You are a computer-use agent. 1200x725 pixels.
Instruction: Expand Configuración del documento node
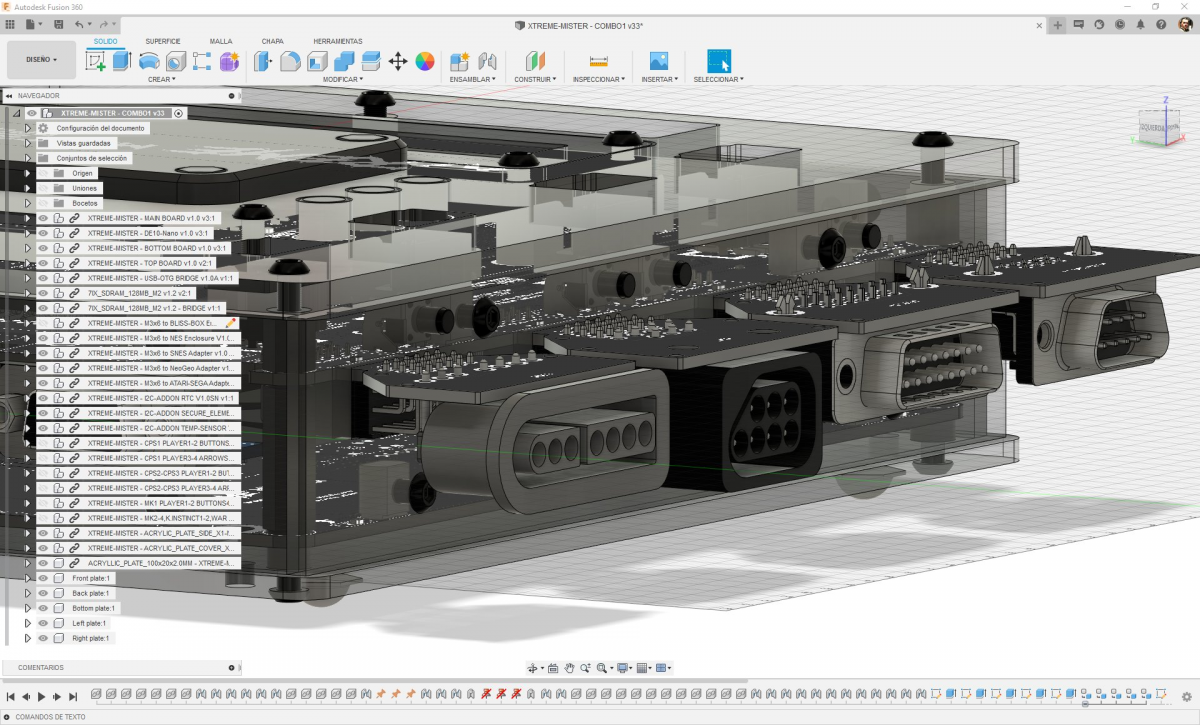coord(28,128)
